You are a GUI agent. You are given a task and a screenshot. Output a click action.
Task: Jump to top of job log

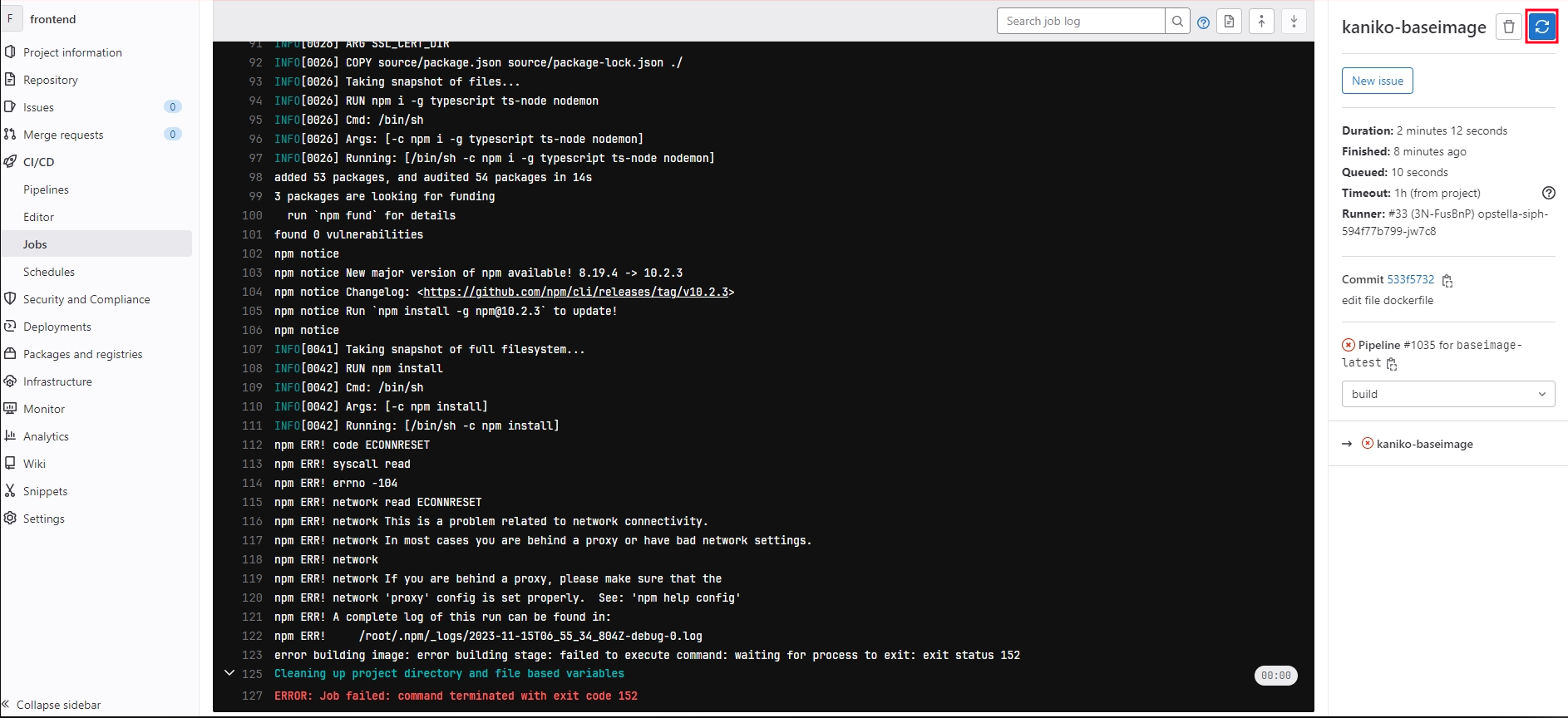pos(1261,22)
